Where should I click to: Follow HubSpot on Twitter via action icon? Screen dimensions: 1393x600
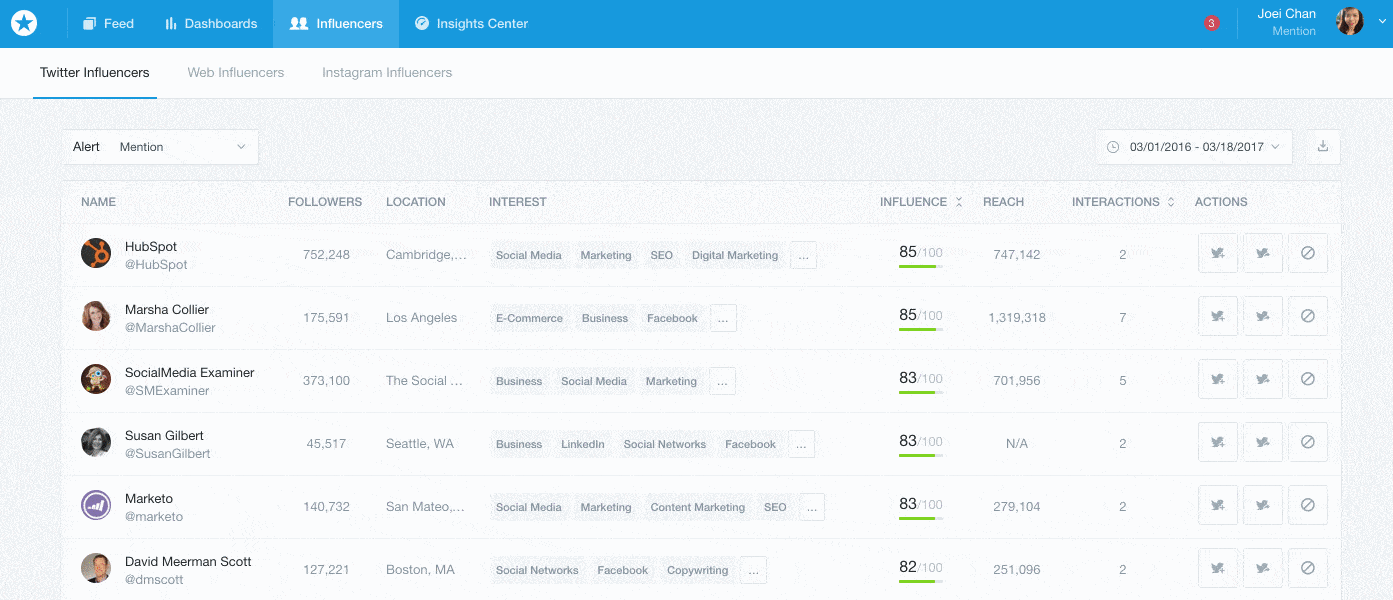click(x=1217, y=252)
